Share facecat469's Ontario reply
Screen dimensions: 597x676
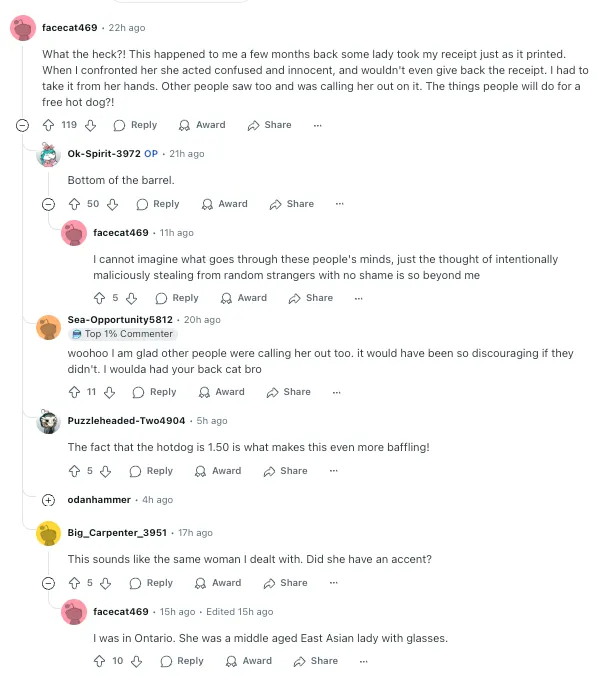point(316,661)
